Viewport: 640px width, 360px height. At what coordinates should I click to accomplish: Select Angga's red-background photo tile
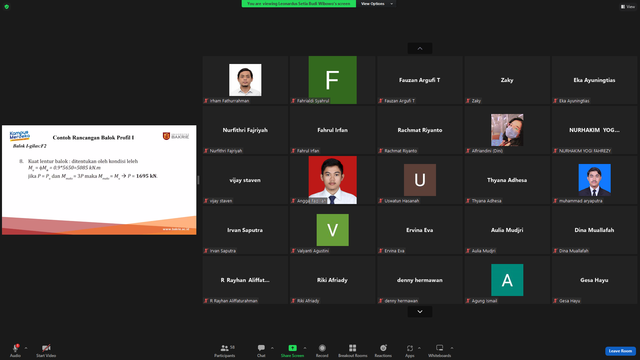[333, 180]
